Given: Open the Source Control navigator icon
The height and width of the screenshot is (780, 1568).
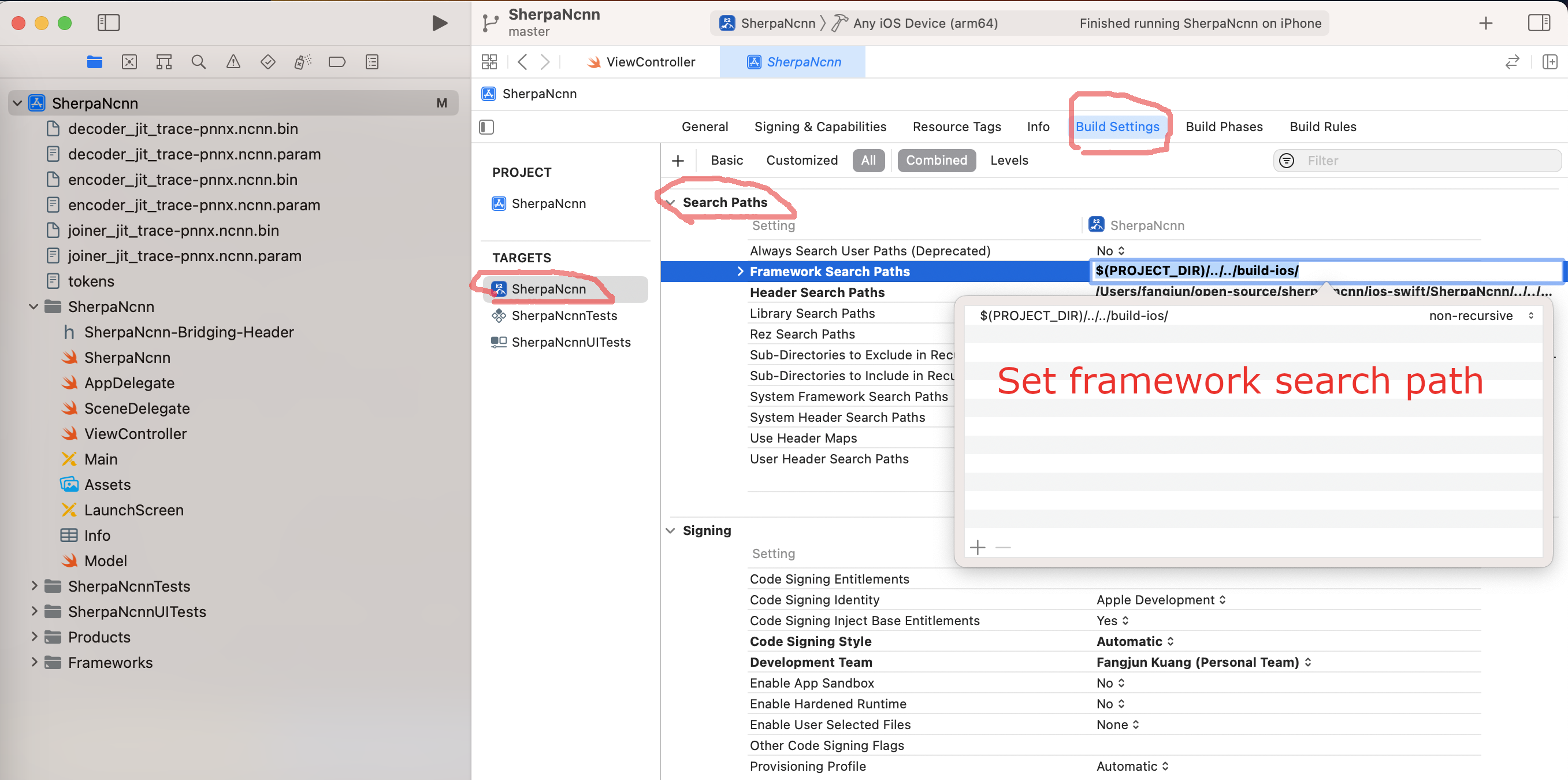Looking at the screenshot, I should tap(129, 61).
